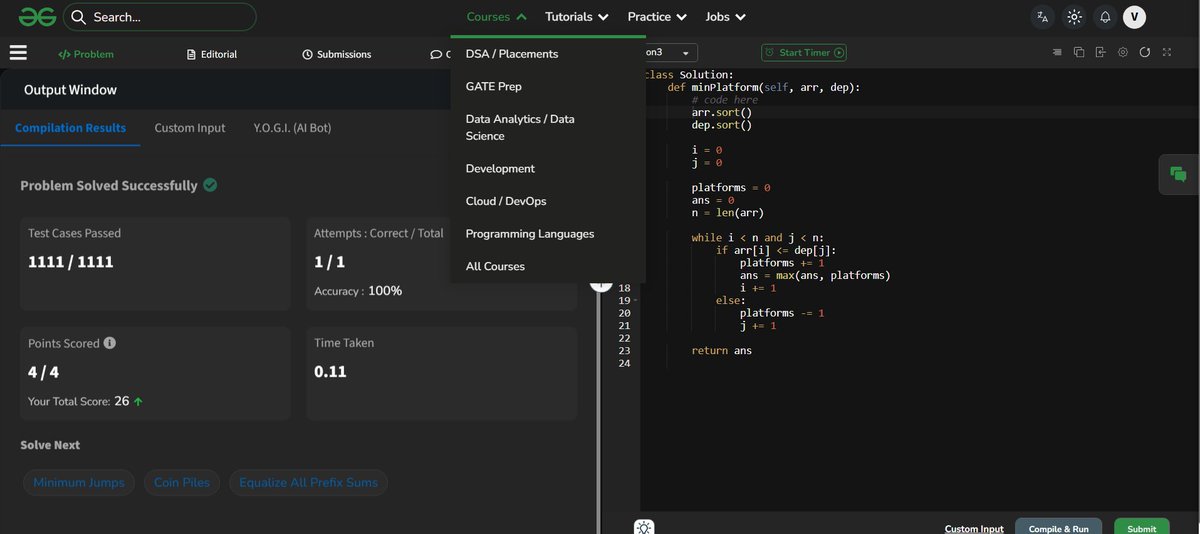Expand the editor to fullscreen
Screen dimensions: 1200x534
(x=1167, y=52)
